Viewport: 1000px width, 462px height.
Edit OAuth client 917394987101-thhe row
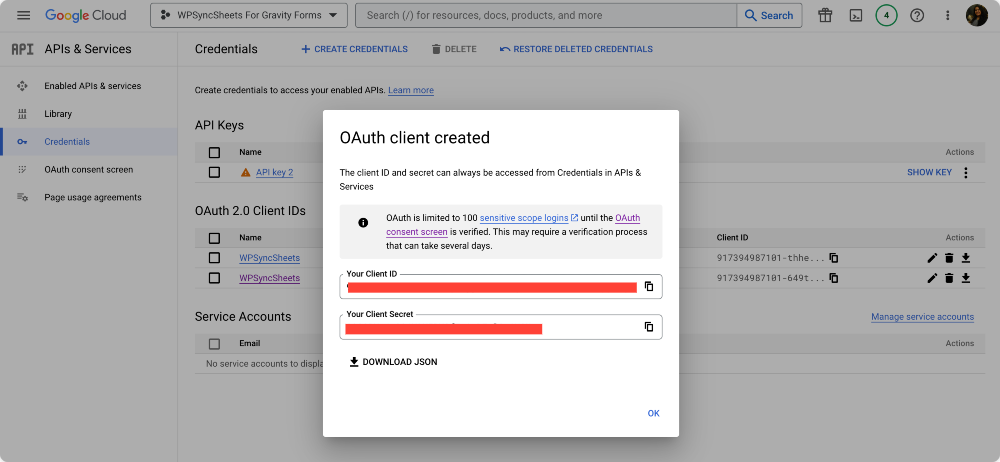[x=932, y=258]
